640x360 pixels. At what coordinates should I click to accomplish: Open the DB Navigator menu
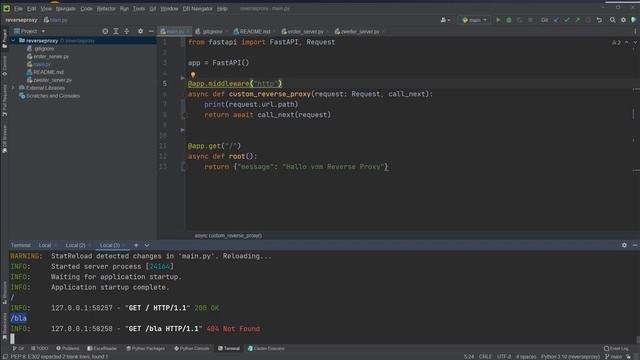pyautogui.click(x=198, y=9)
